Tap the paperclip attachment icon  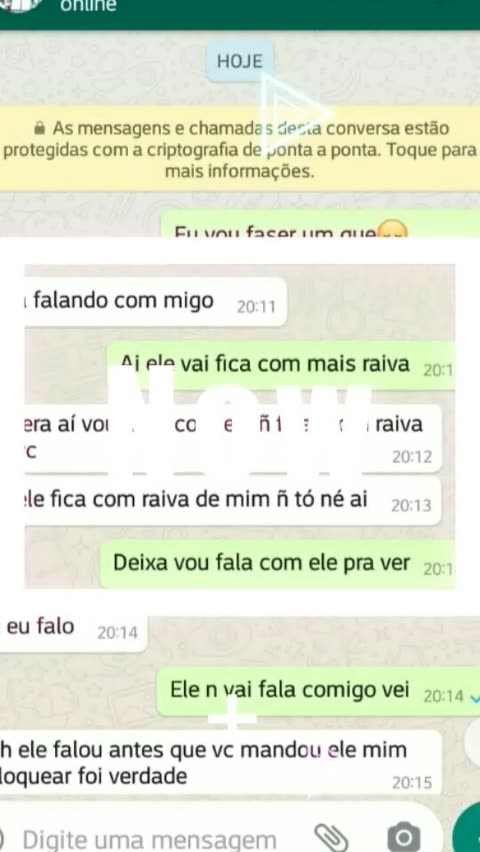click(331, 837)
